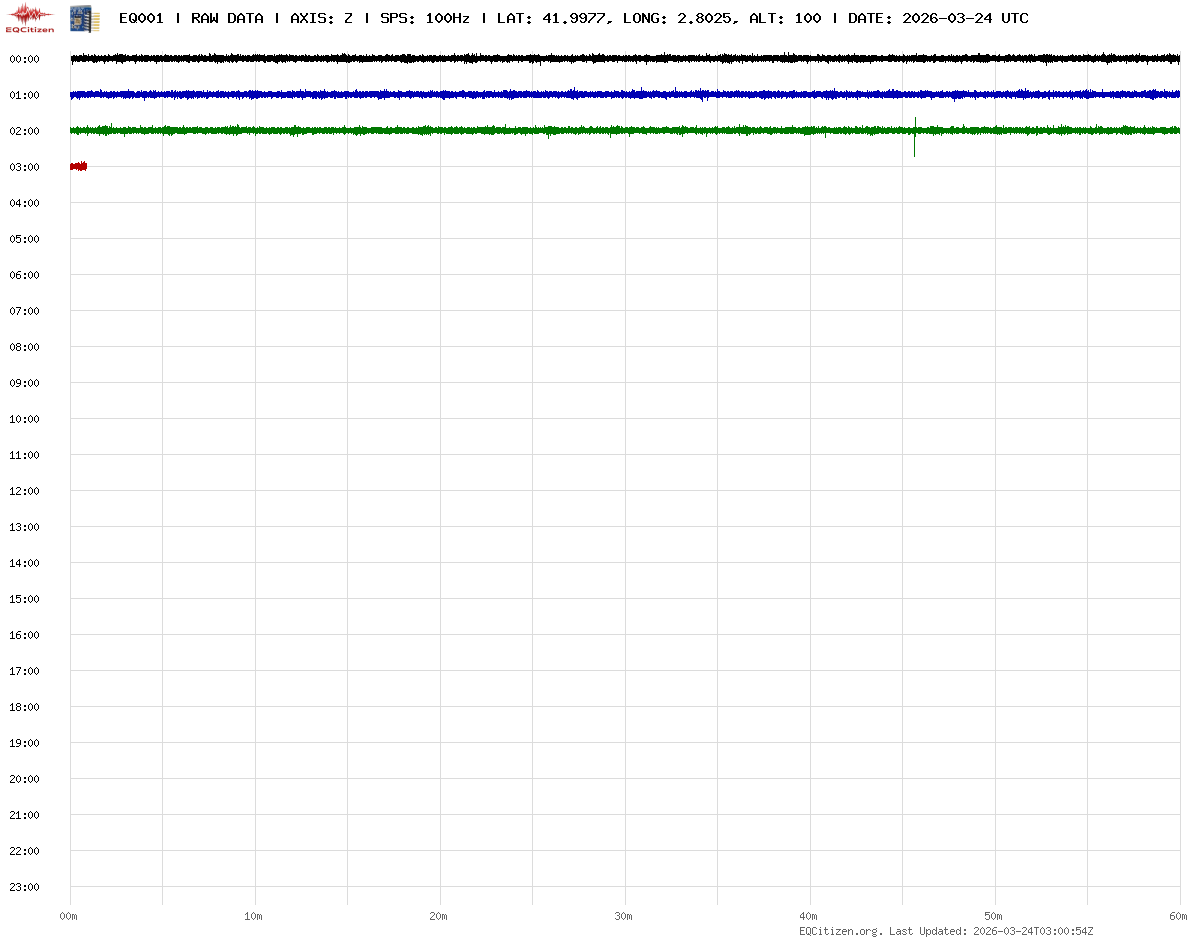1200x940 pixels.
Task: Click the green spike on the 02:00 trace
Action: tap(914, 138)
